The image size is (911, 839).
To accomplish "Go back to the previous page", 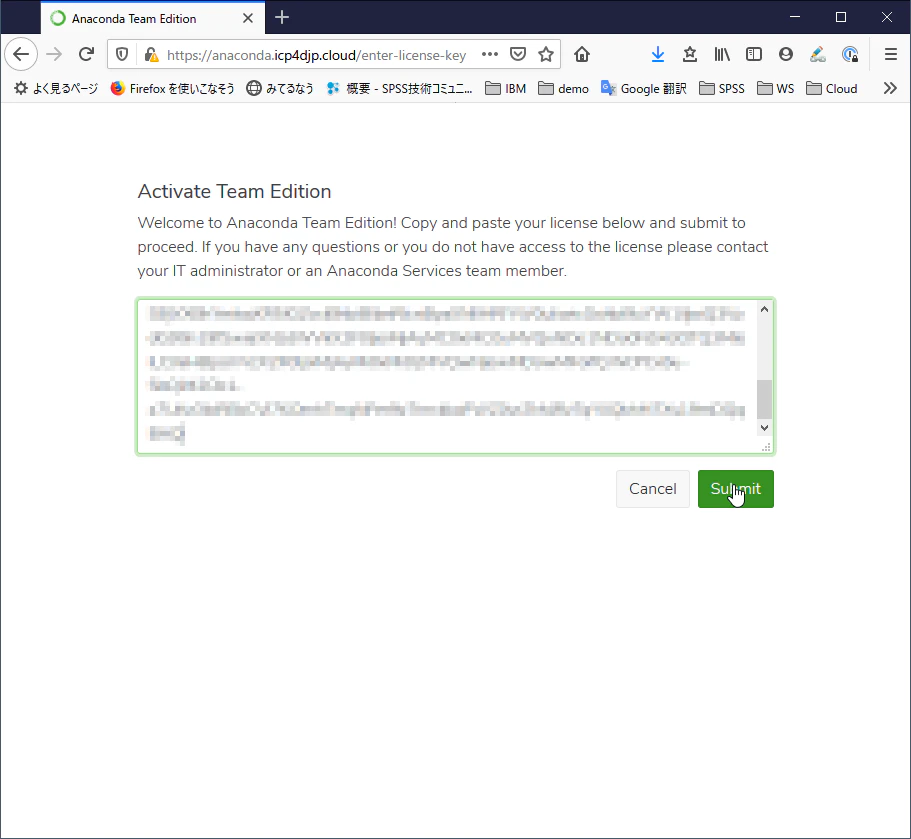I will (x=21, y=55).
